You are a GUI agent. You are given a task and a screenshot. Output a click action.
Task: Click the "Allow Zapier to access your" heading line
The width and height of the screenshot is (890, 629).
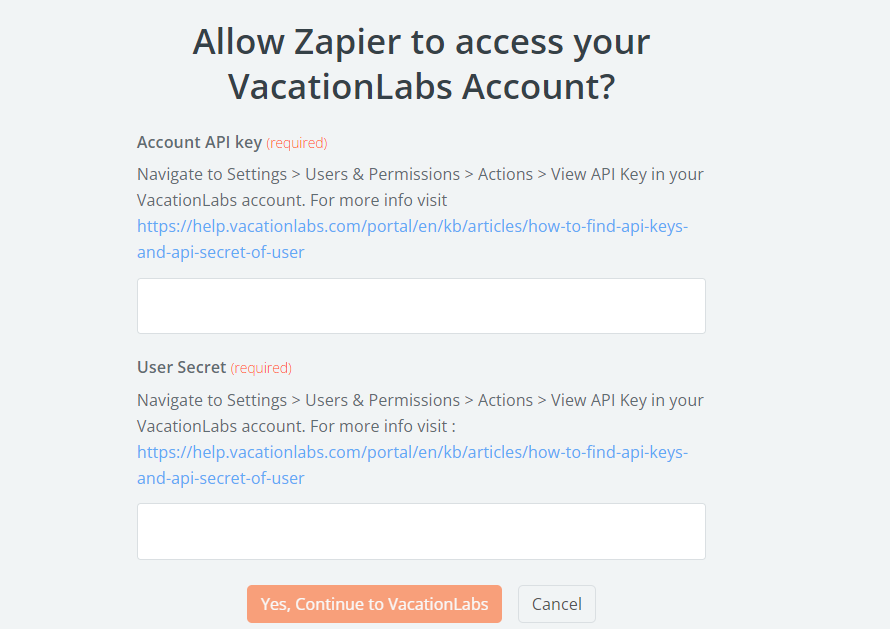[421, 42]
